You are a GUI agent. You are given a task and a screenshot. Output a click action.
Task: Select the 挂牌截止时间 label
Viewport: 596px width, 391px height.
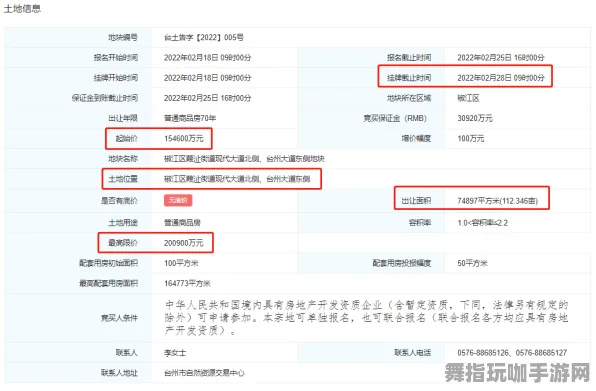pyautogui.click(x=409, y=78)
